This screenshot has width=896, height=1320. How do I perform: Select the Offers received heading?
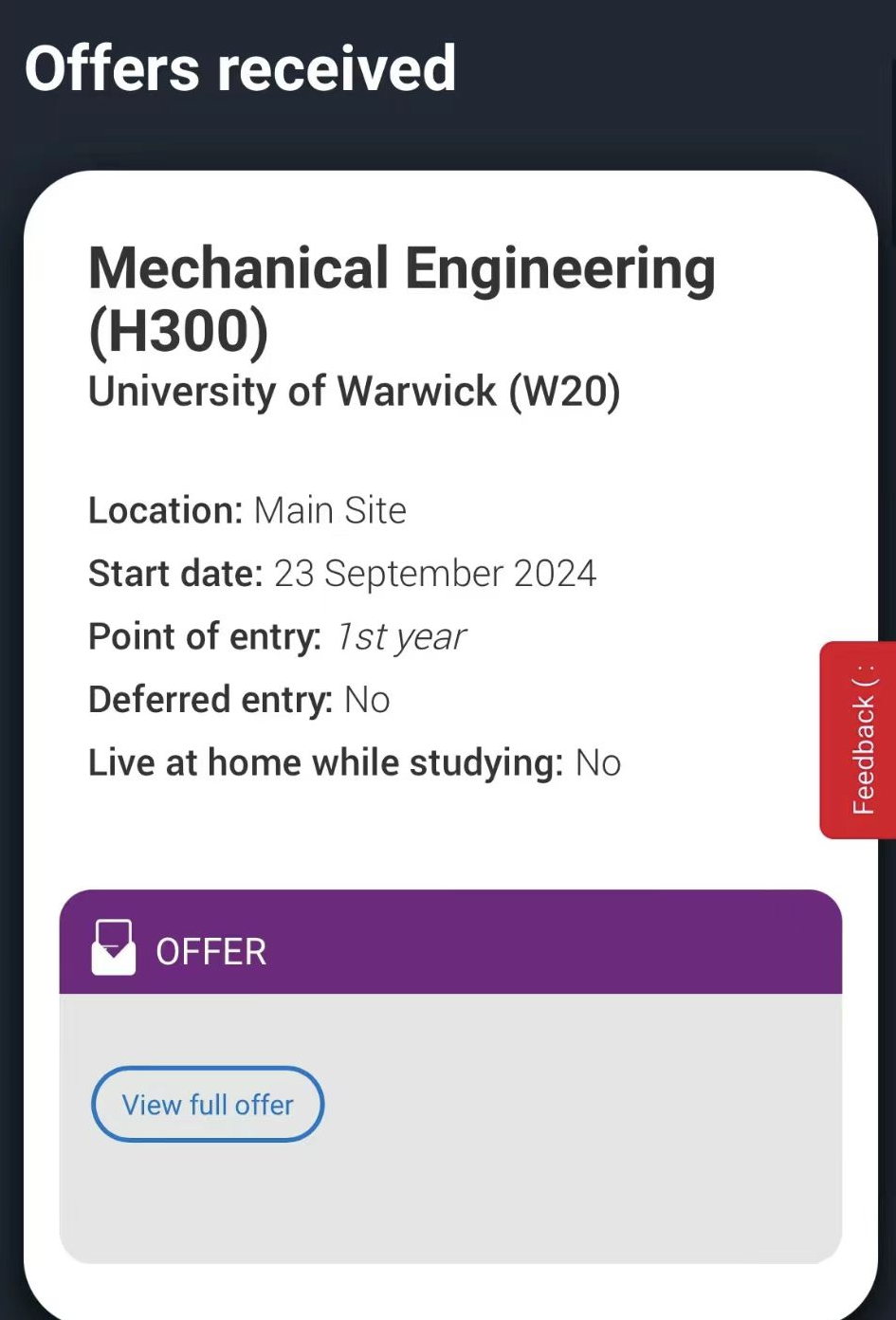(240, 68)
